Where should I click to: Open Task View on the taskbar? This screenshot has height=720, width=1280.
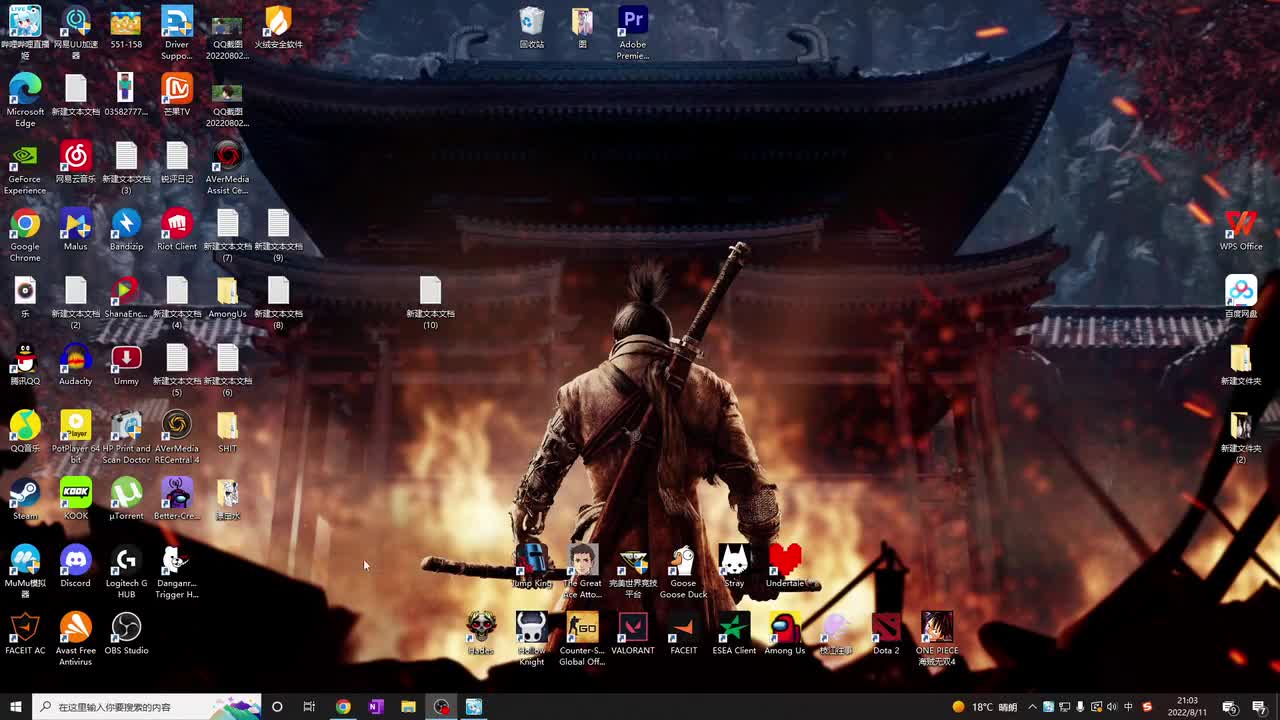(309, 707)
